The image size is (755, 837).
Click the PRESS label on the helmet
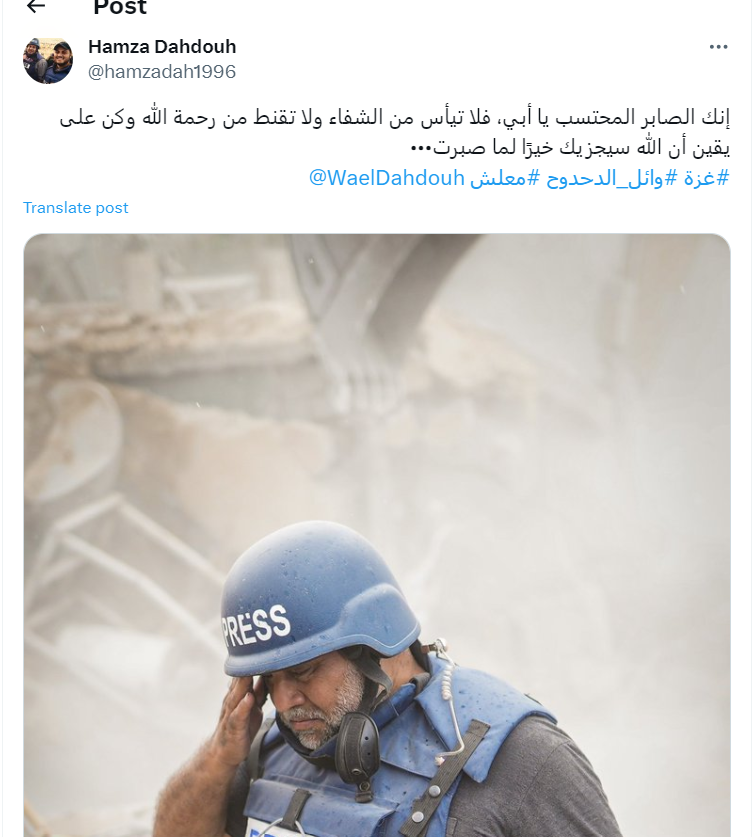(256, 625)
